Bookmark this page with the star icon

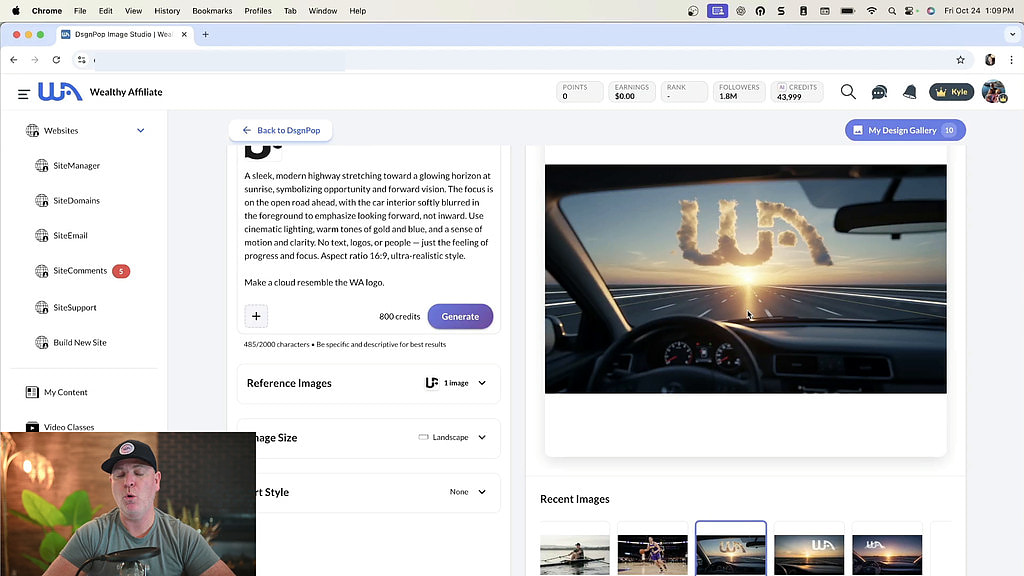(x=960, y=60)
